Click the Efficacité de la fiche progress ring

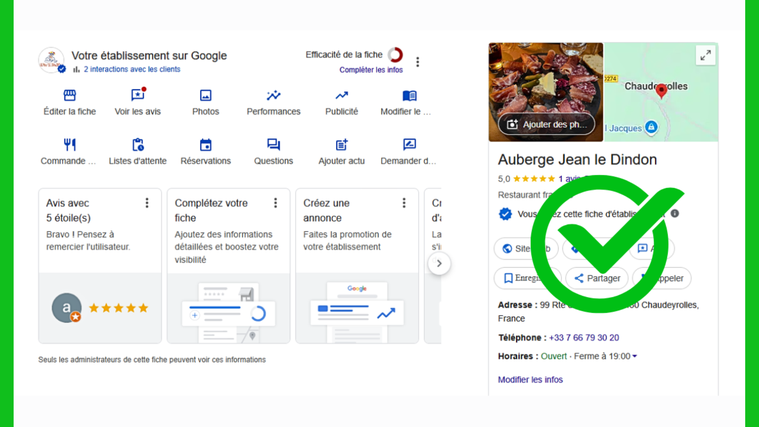click(x=395, y=55)
